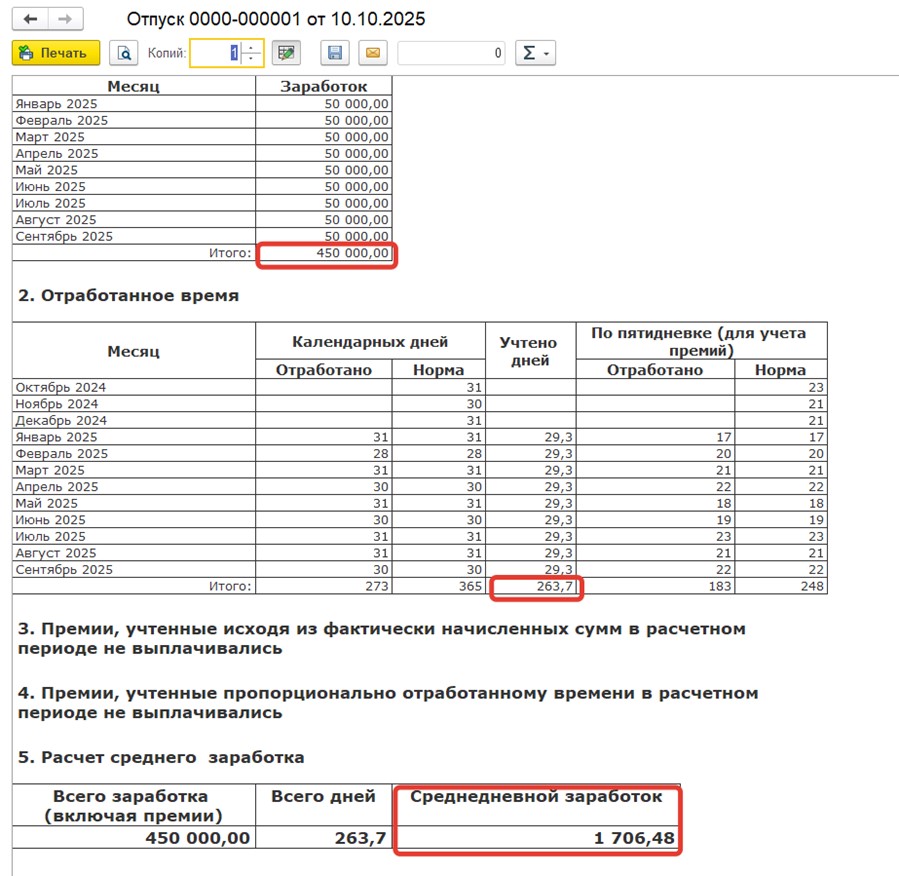The height and width of the screenshot is (876, 899).
Task: Send by email using the envelope icon
Action: coord(372,53)
